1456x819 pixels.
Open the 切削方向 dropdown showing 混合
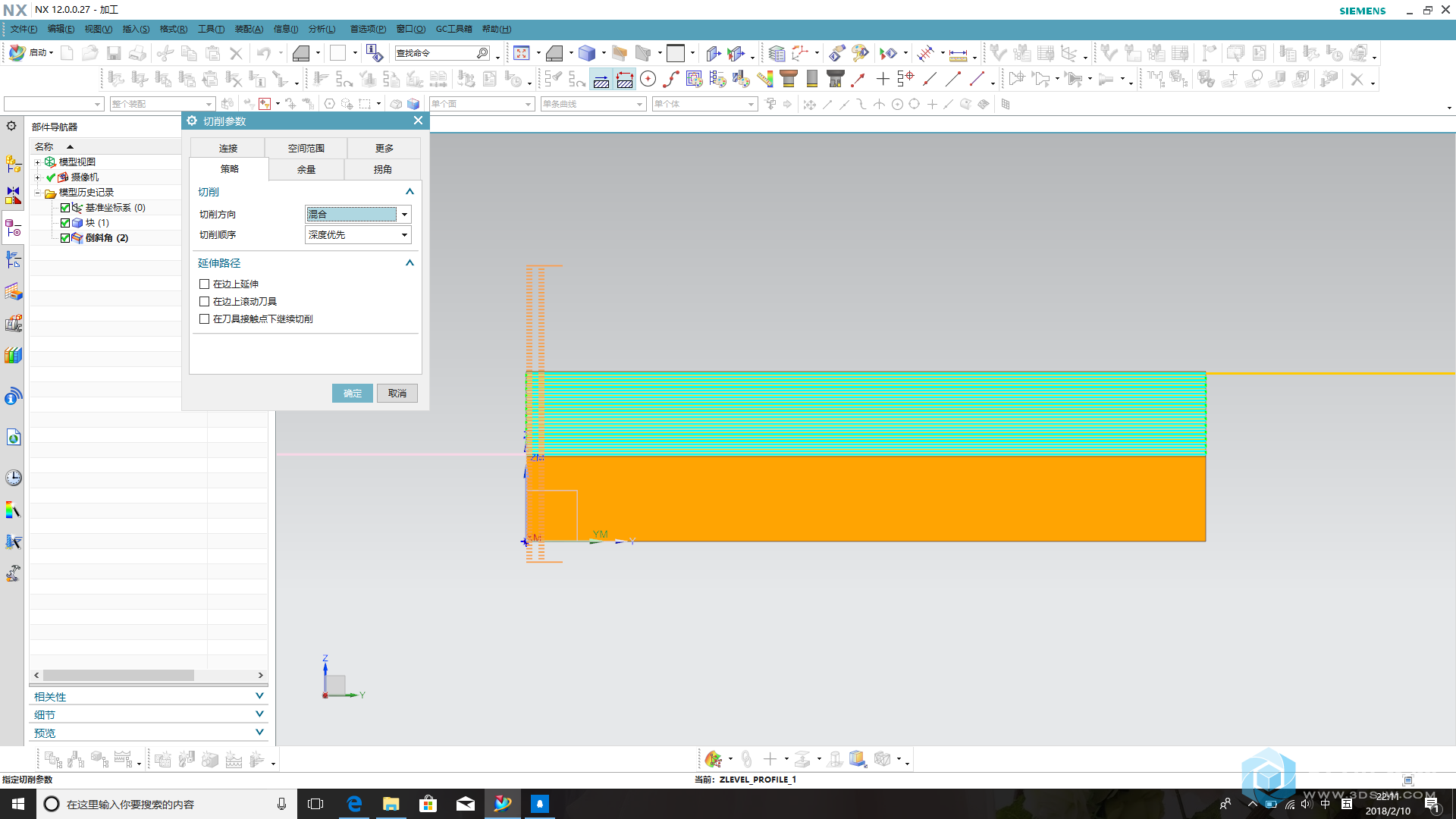358,215
